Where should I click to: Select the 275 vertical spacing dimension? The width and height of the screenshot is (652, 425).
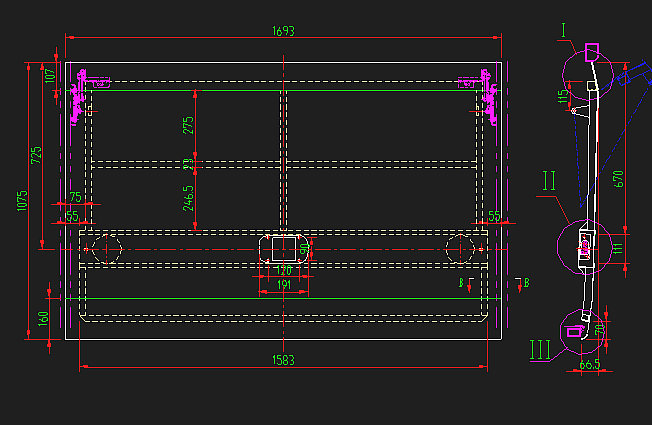(x=188, y=125)
